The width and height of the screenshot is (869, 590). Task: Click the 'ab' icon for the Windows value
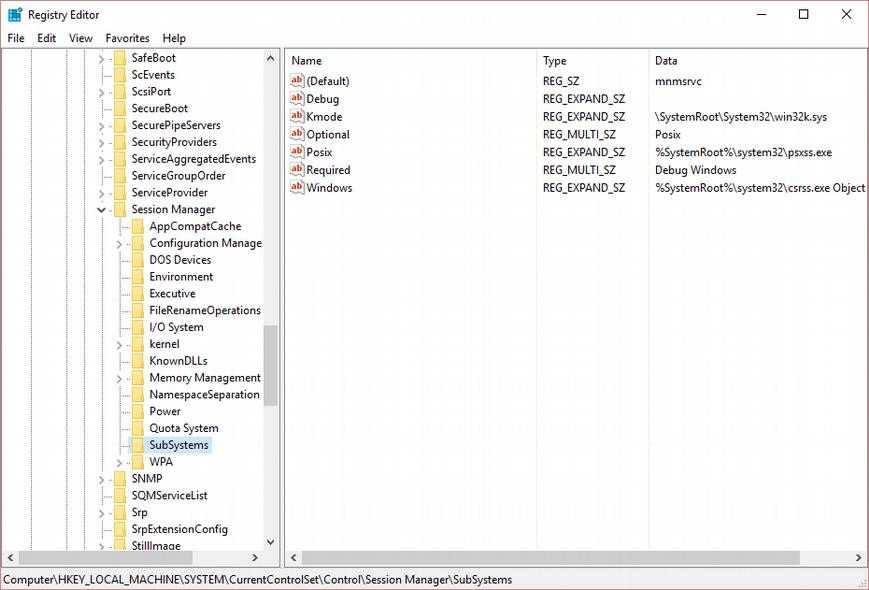point(297,188)
